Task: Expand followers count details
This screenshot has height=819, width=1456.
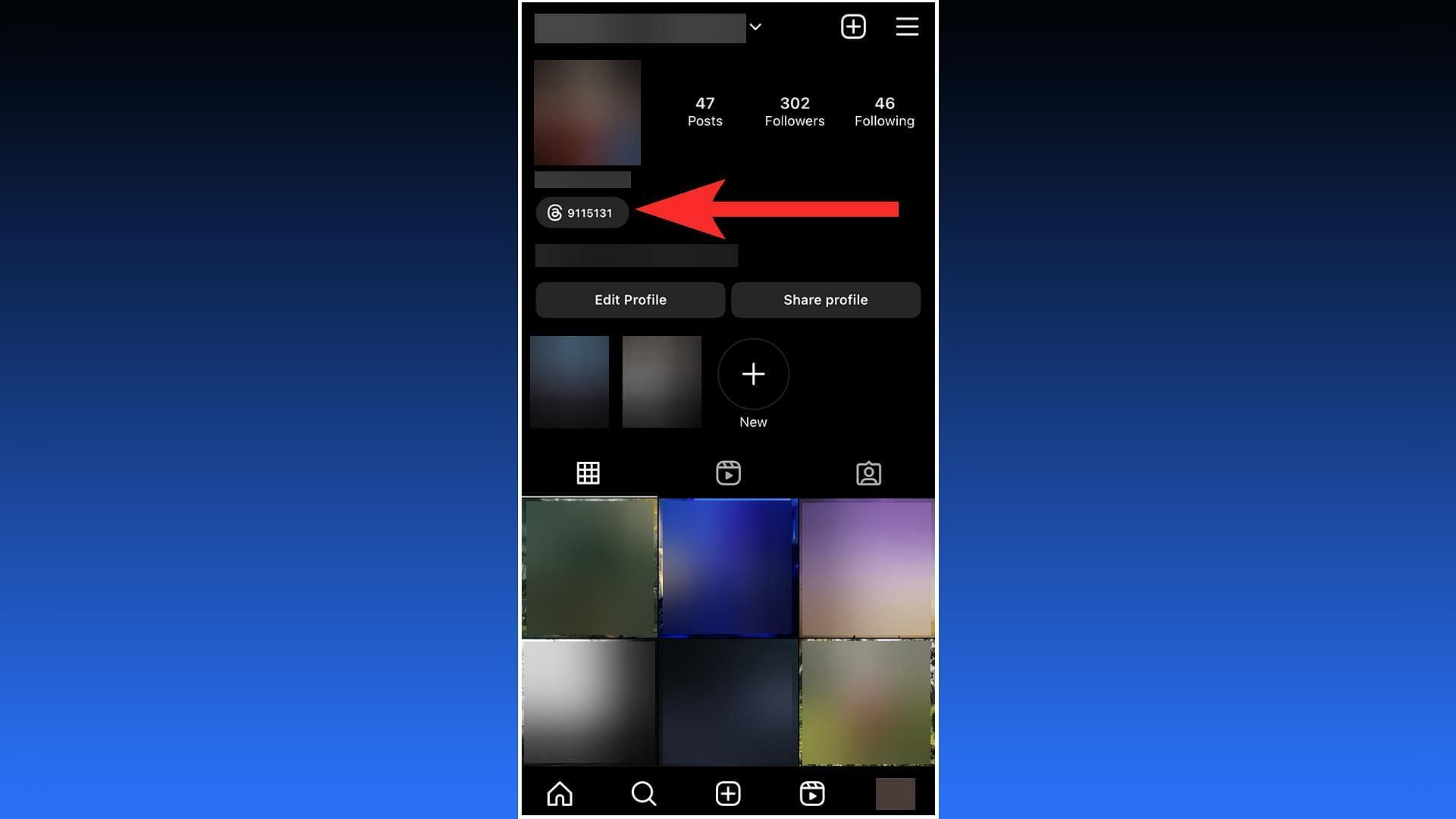Action: point(794,110)
